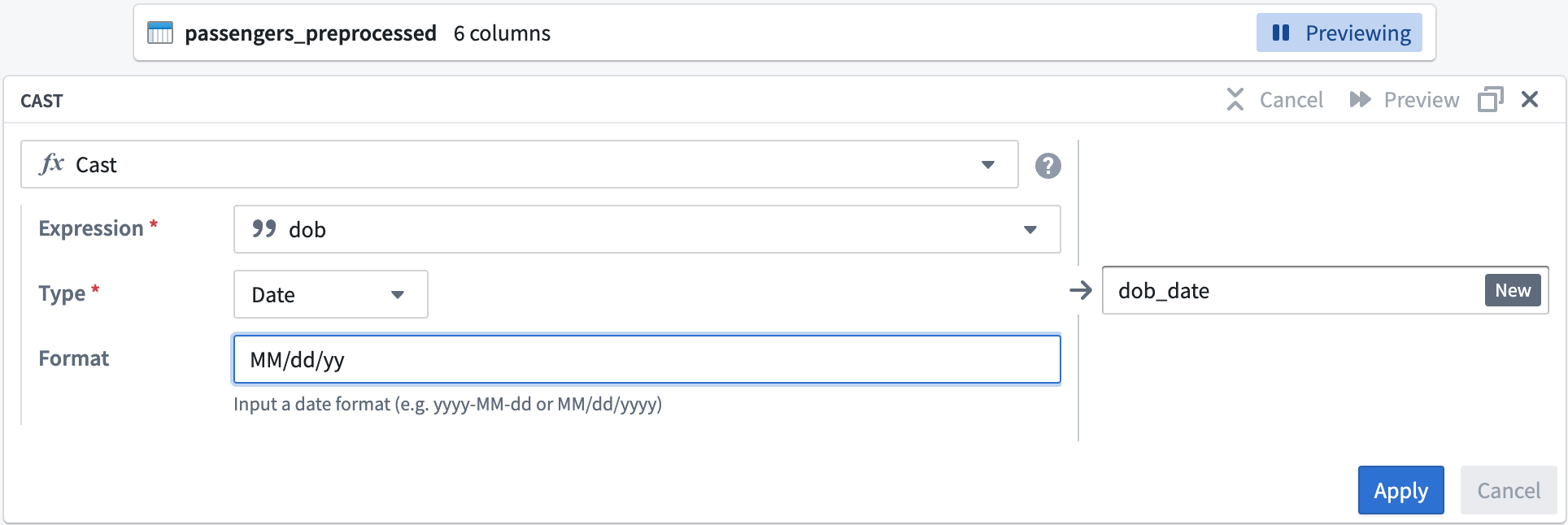Click the bottom Cancel button next to Apply
Screen dimensions: 1568x525
[1508, 490]
